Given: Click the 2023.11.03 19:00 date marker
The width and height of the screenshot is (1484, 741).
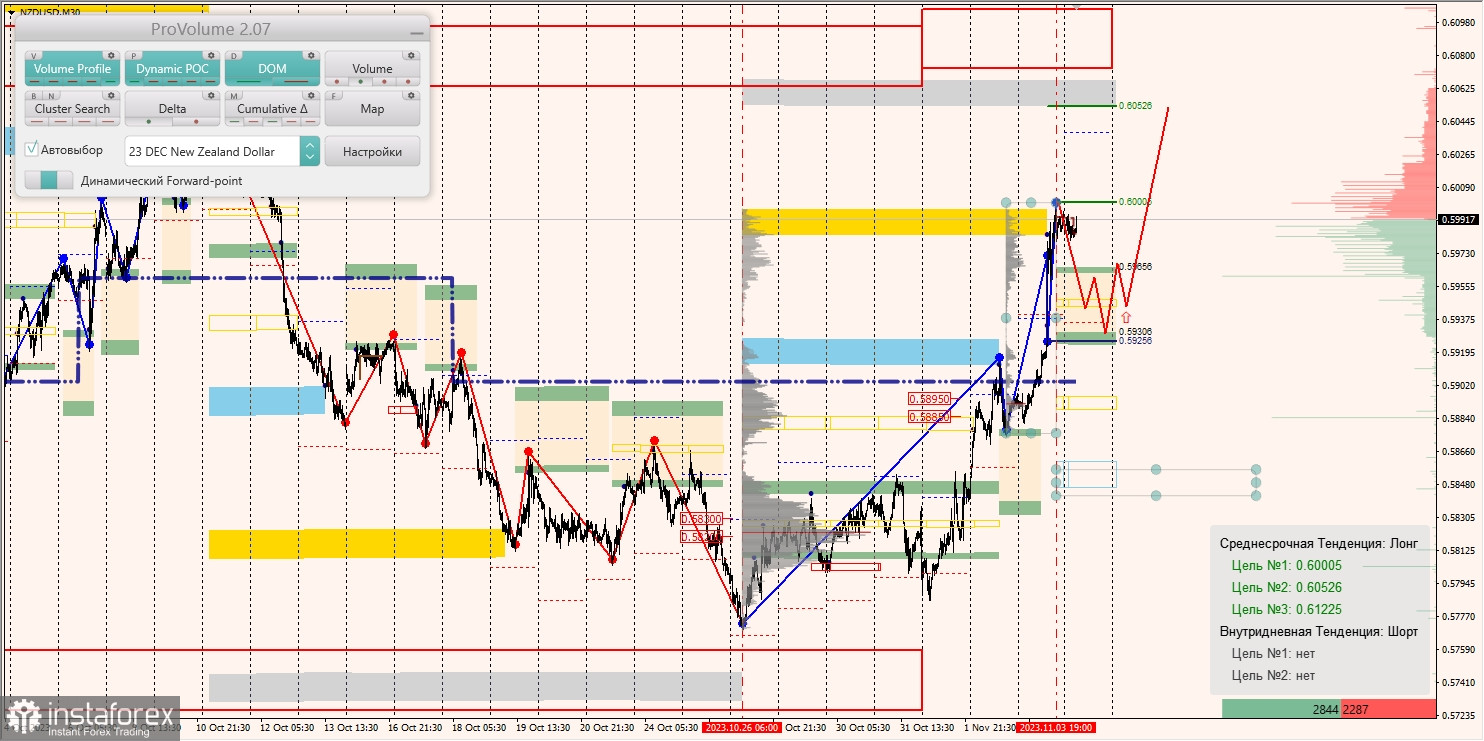Looking at the screenshot, I should tap(1055, 728).
